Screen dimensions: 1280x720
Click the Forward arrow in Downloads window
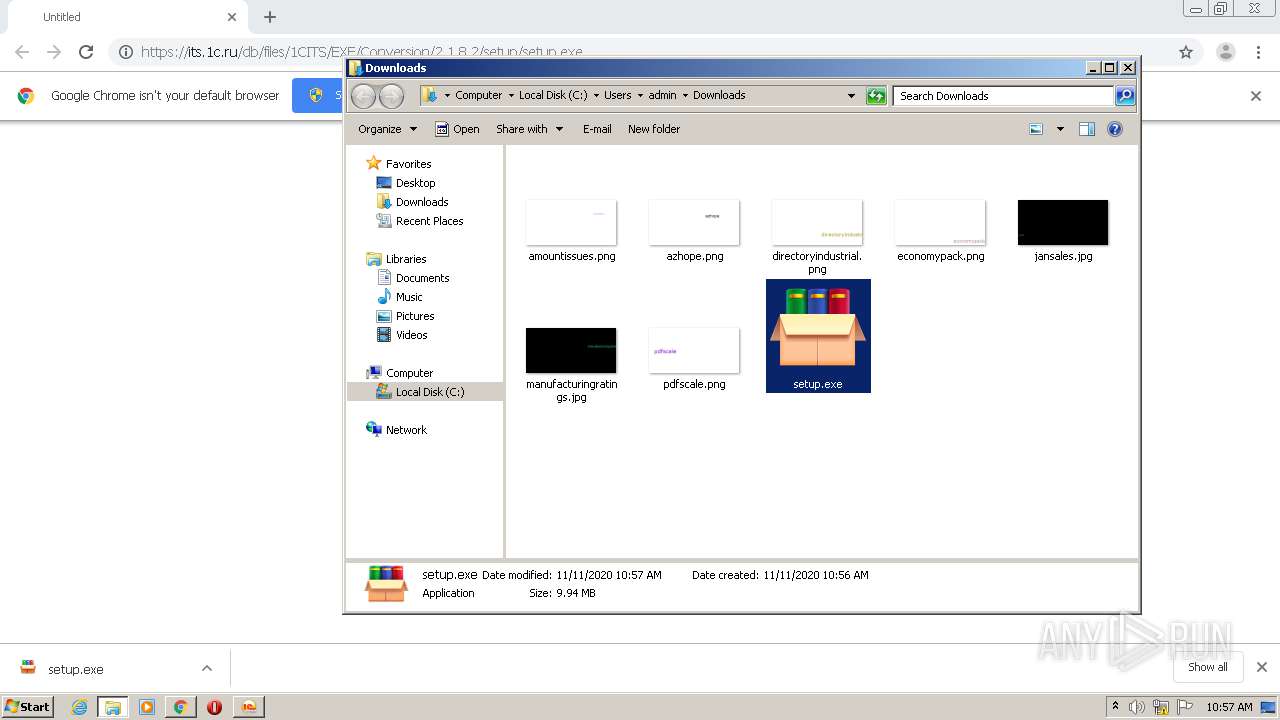pyautogui.click(x=392, y=96)
